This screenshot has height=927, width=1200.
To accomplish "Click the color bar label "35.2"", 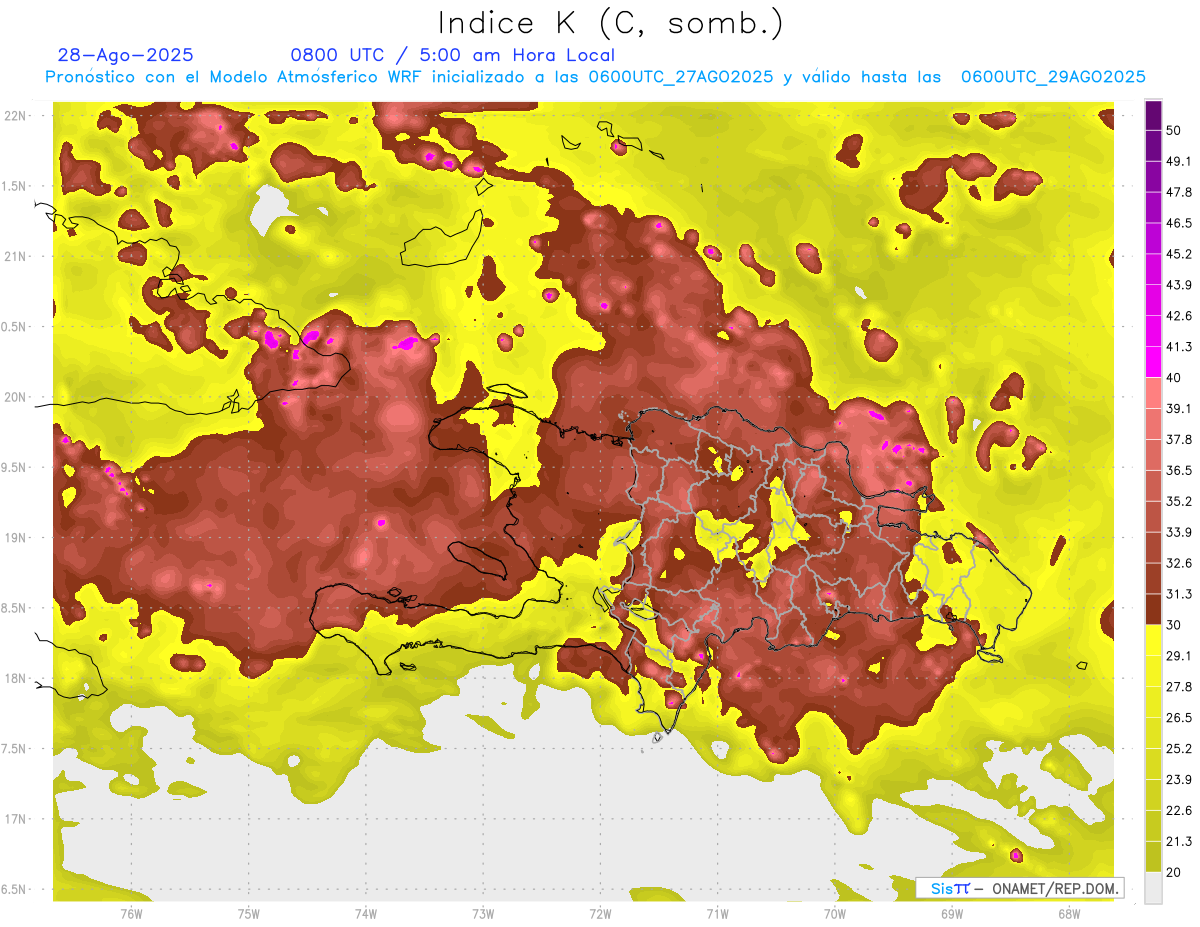I will point(1179,501).
